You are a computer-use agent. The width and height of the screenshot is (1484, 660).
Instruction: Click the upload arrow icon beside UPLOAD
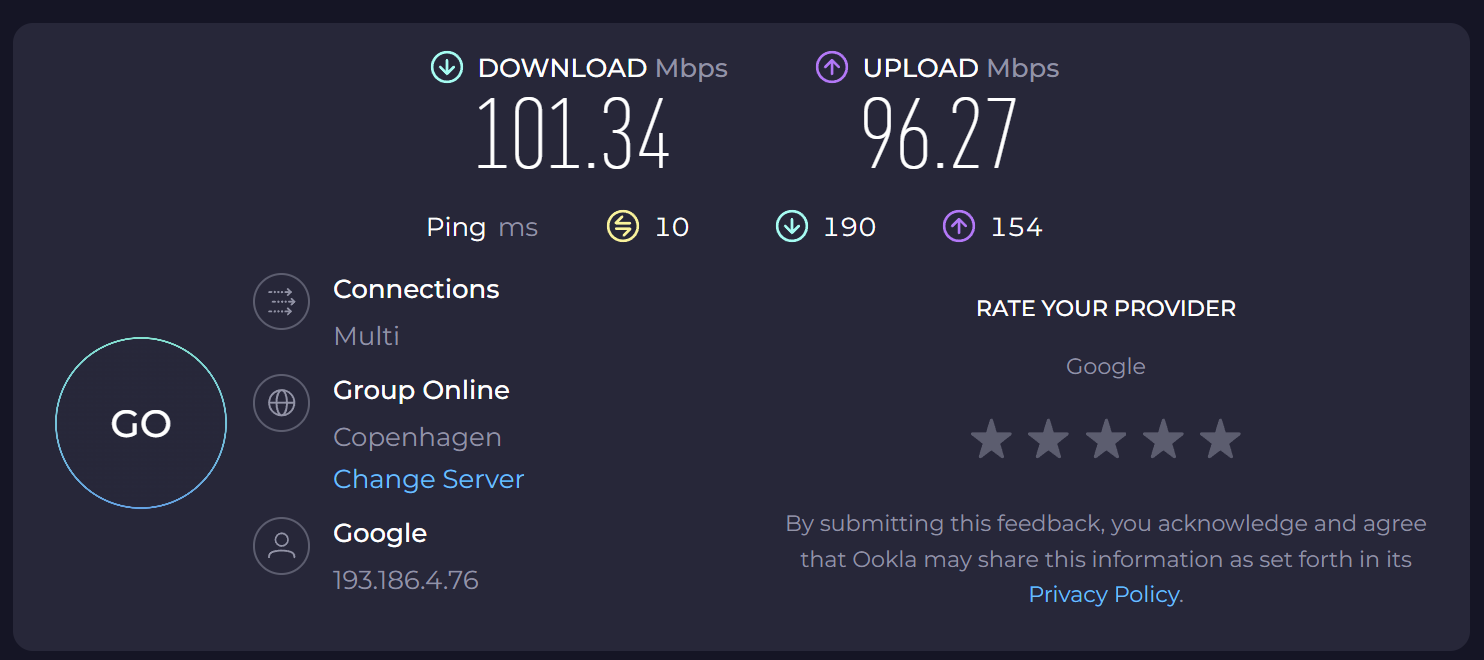(x=831, y=68)
